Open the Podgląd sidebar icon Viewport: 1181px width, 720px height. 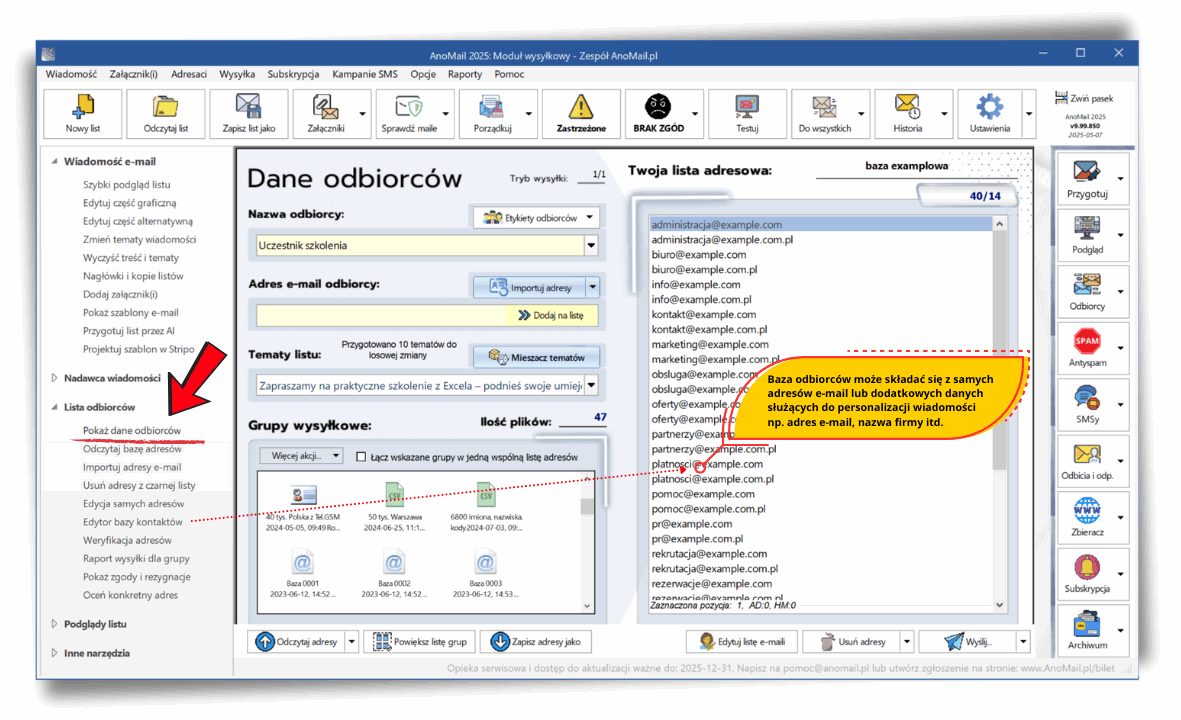click(1087, 235)
